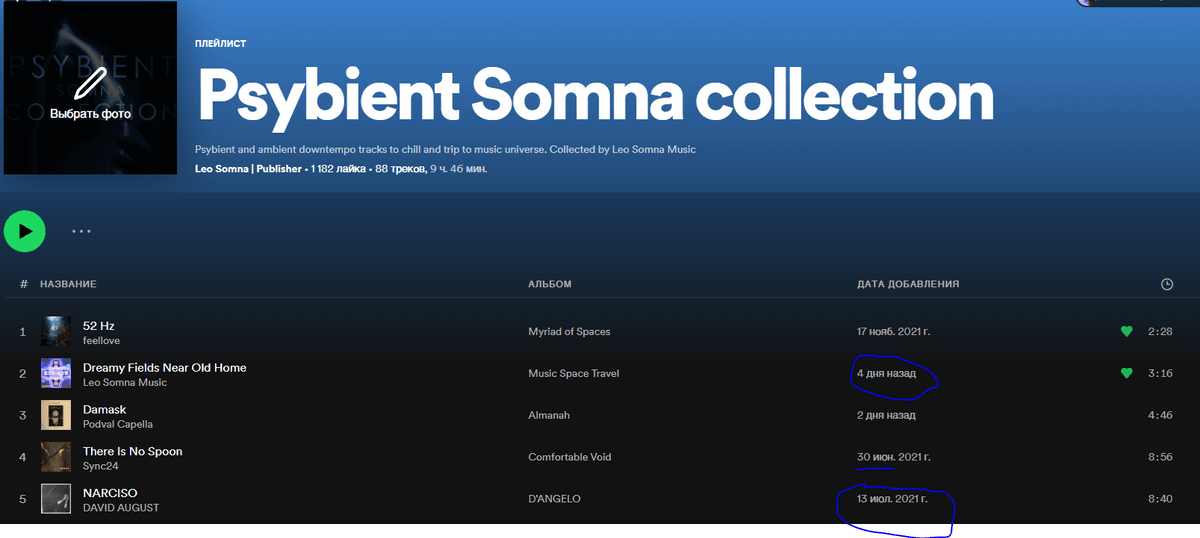Click date added 4 дня назад
This screenshot has width=1200, height=538.
click(886, 373)
